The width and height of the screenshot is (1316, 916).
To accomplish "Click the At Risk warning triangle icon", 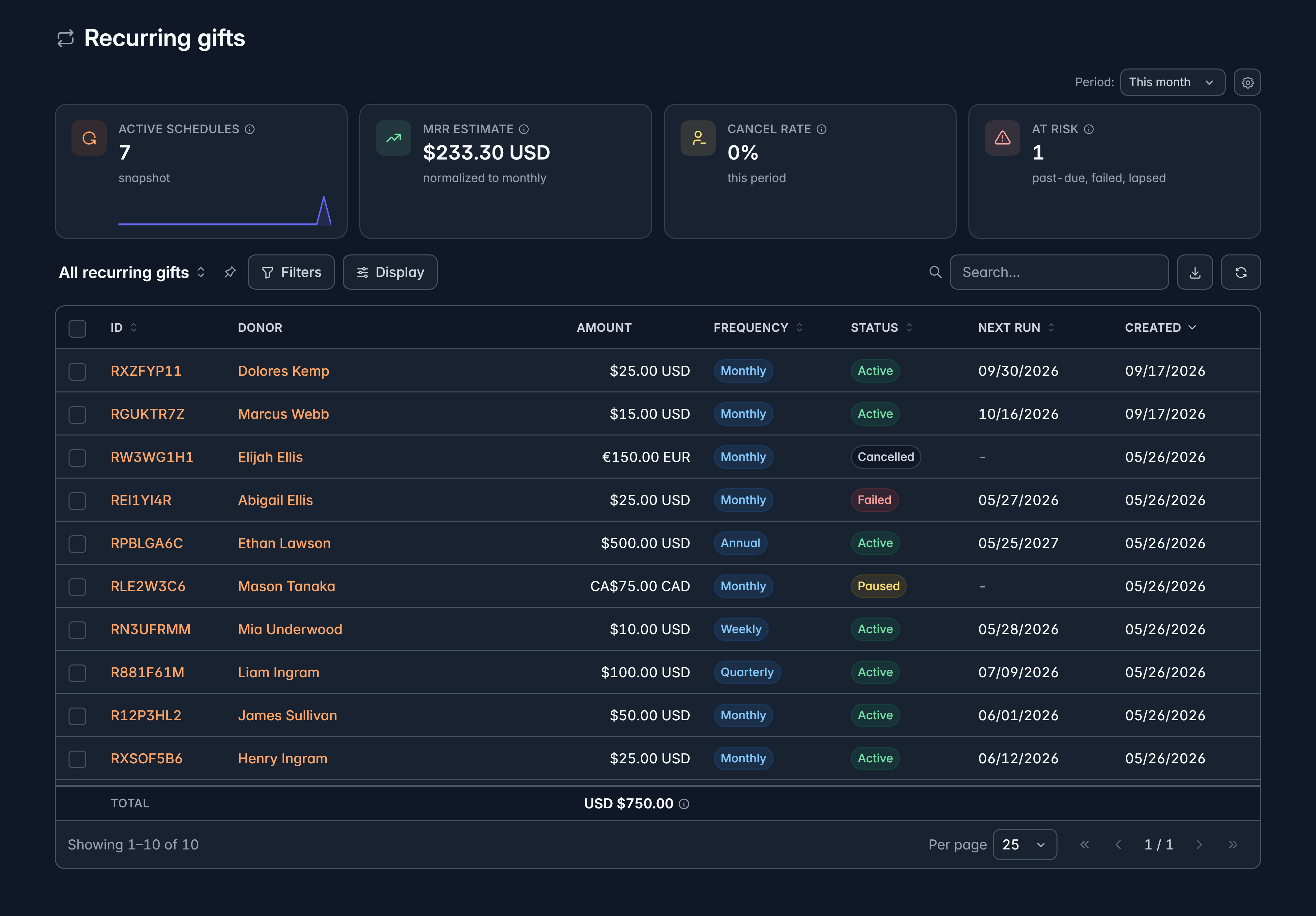I will [x=1002, y=138].
